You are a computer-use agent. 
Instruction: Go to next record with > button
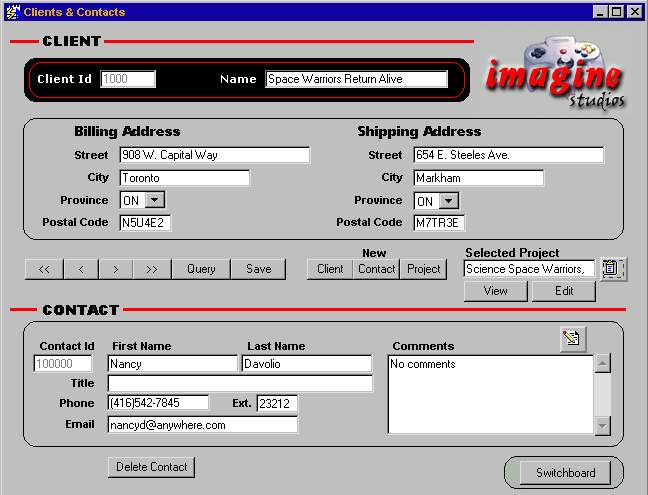[116, 269]
